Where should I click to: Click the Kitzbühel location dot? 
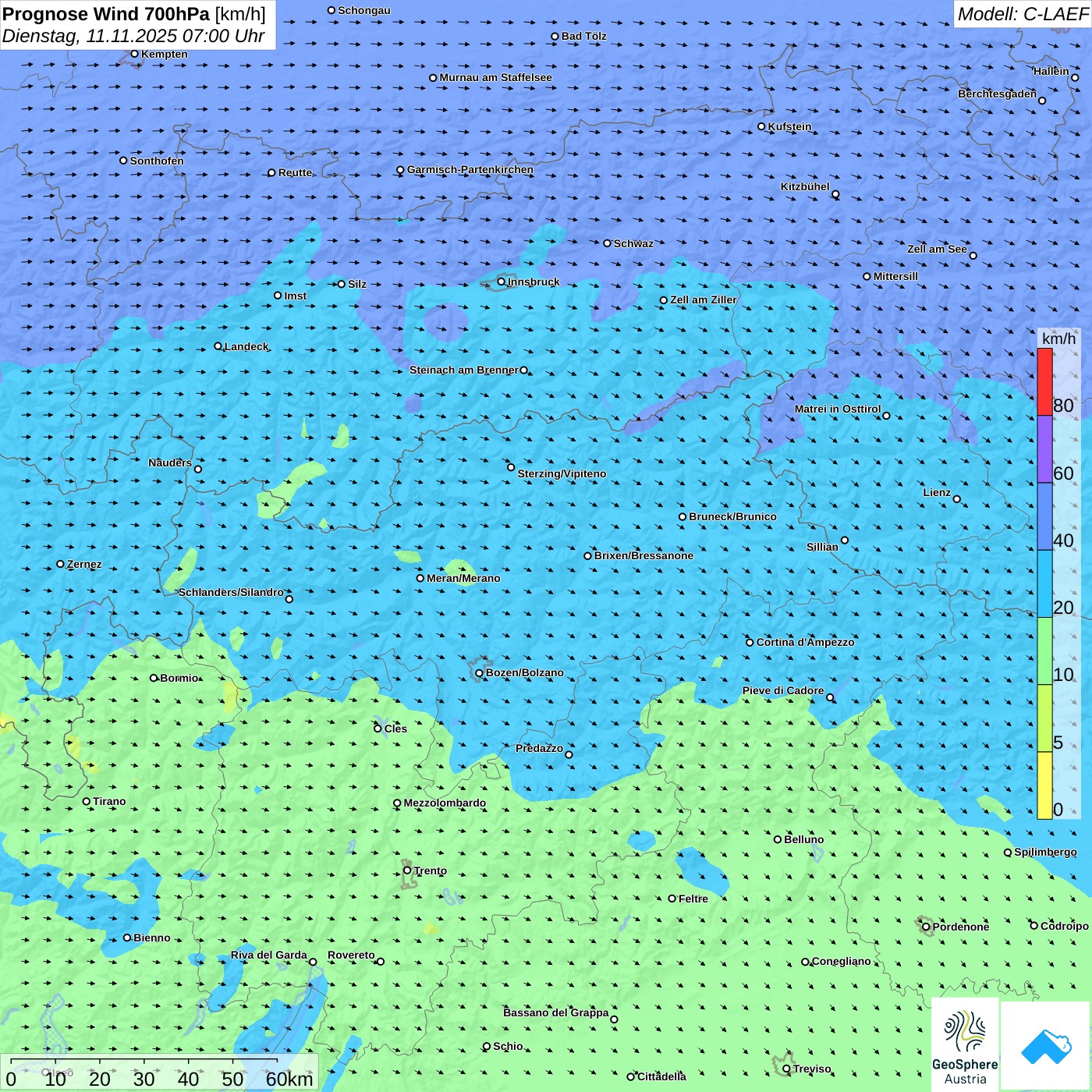click(x=835, y=194)
